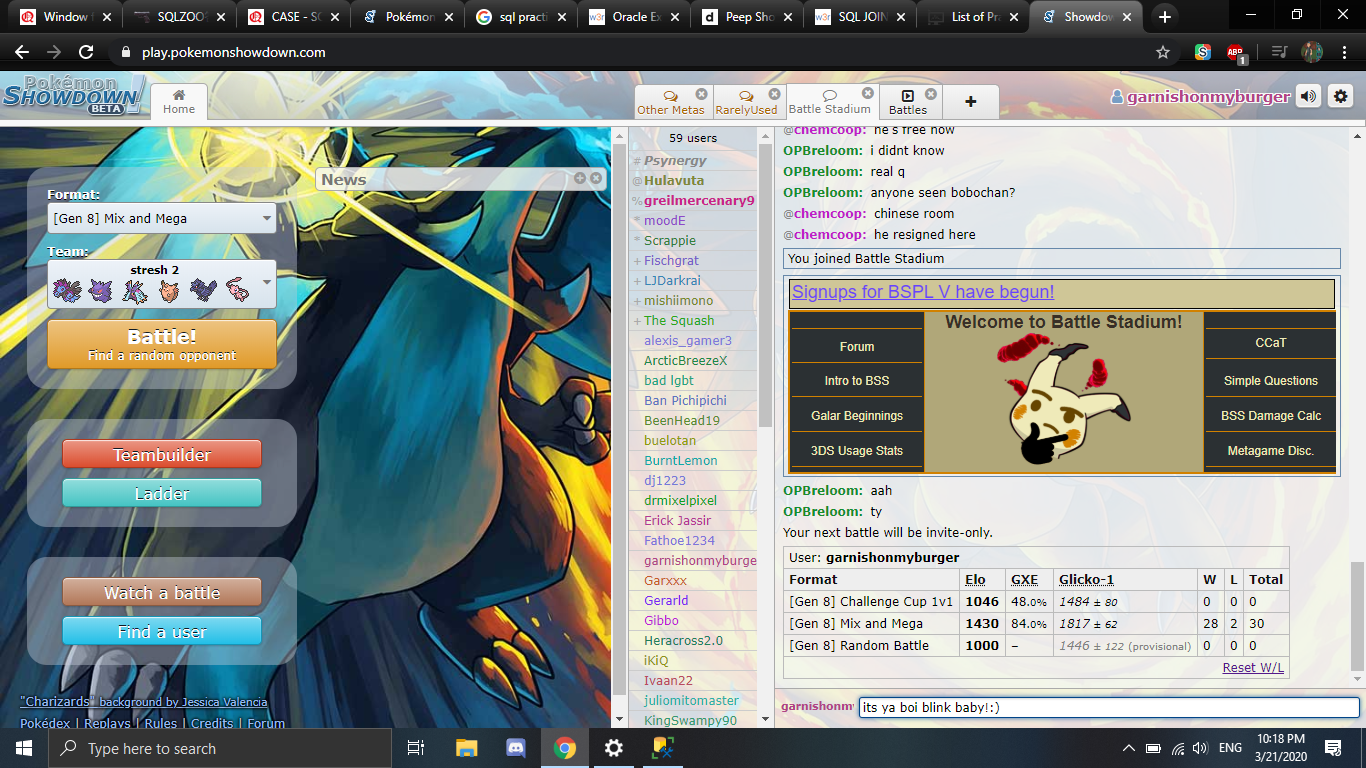Add a new room with plus tab
This screenshot has width=1366, height=768.
[970, 101]
